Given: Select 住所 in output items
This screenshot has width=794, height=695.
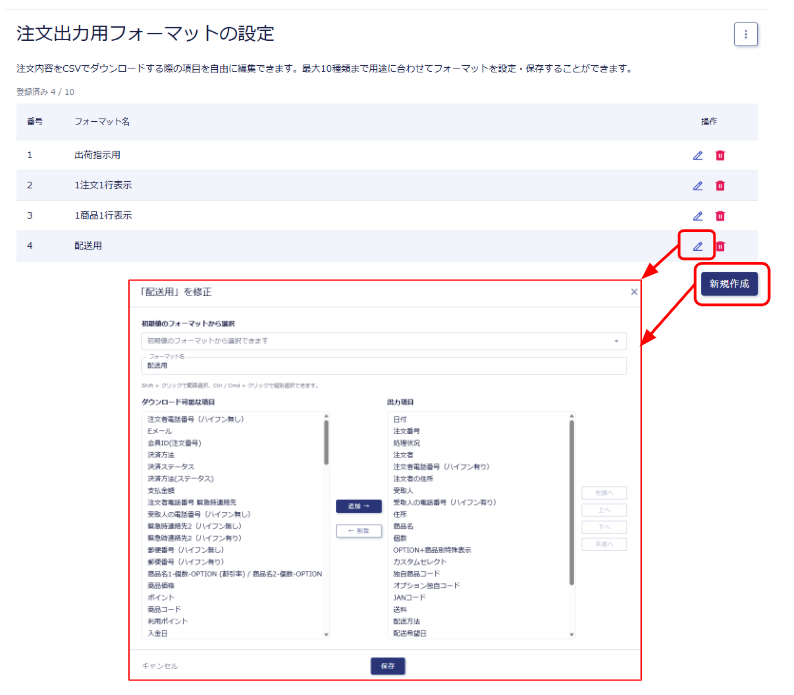Looking at the screenshot, I should click(x=400, y=514).
